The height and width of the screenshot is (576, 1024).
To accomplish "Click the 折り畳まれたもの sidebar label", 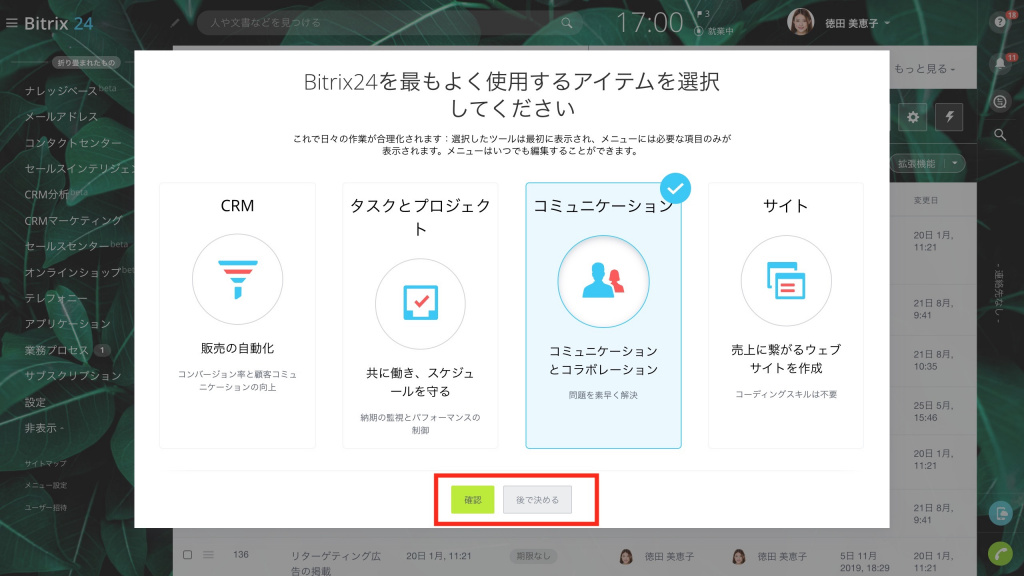I will pyautogui.click(x=86, y=63).
